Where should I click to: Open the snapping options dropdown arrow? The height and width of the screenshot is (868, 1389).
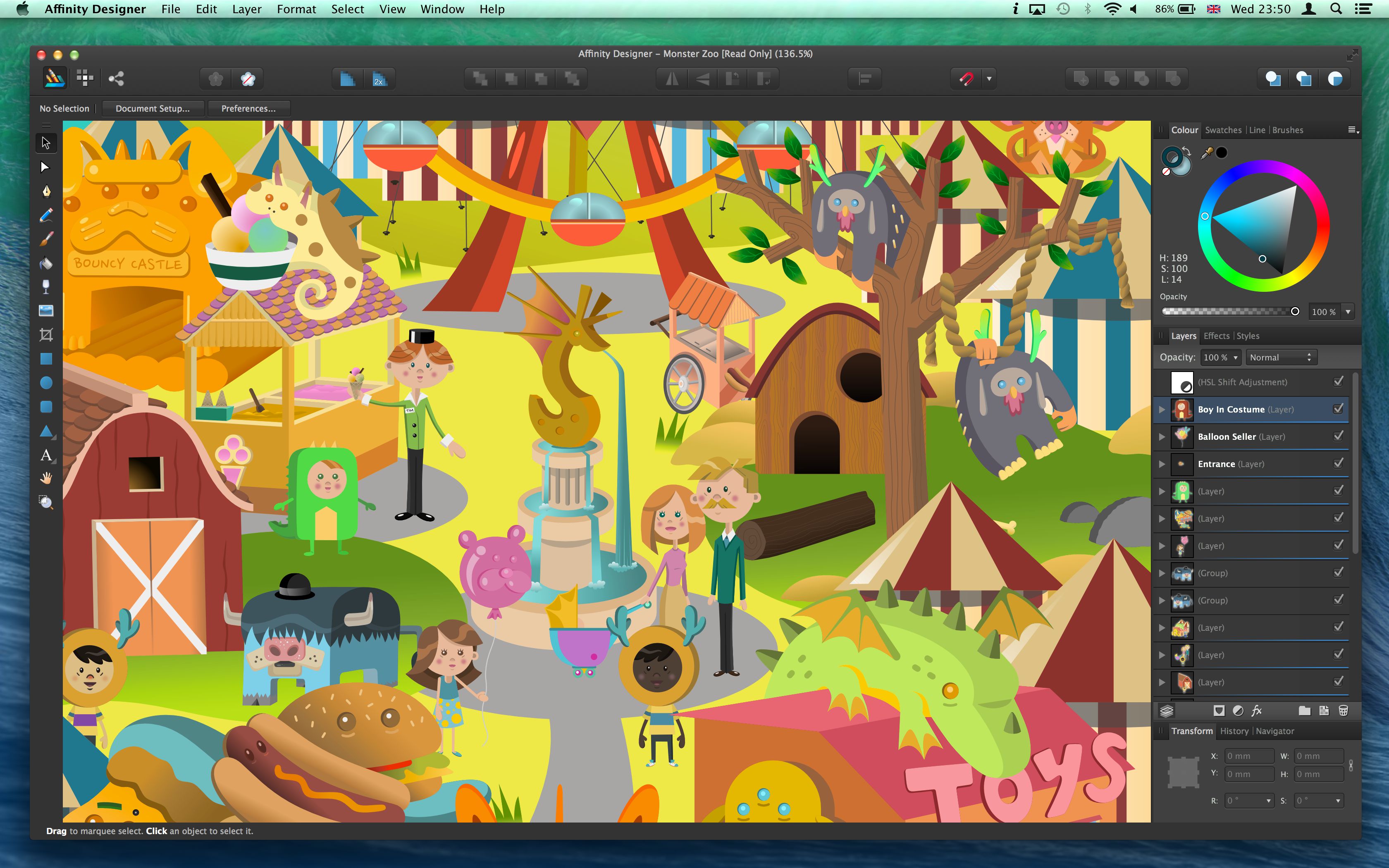pyautogui.click(x=989, y=79)
